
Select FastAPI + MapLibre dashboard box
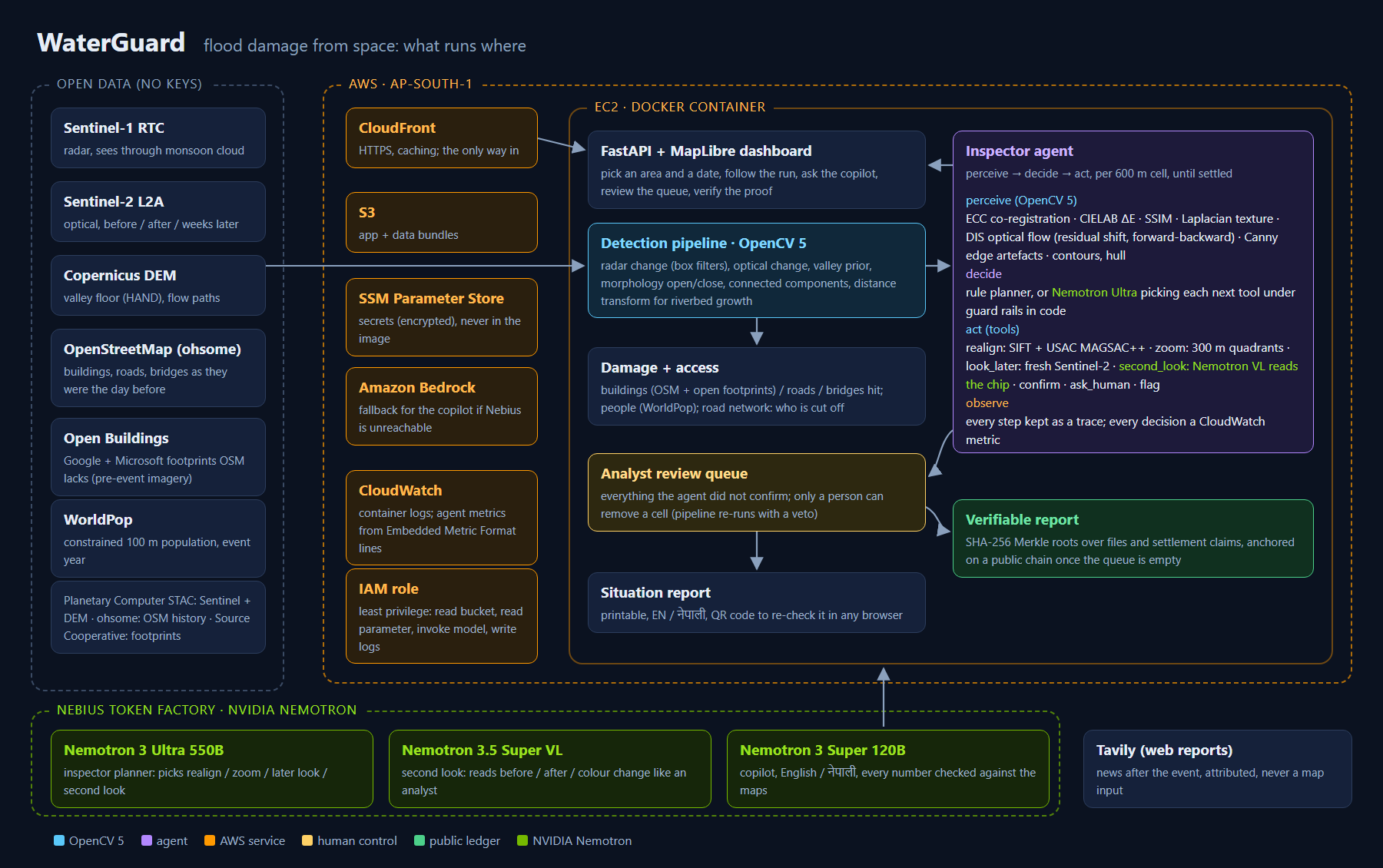tap(757, 170)
